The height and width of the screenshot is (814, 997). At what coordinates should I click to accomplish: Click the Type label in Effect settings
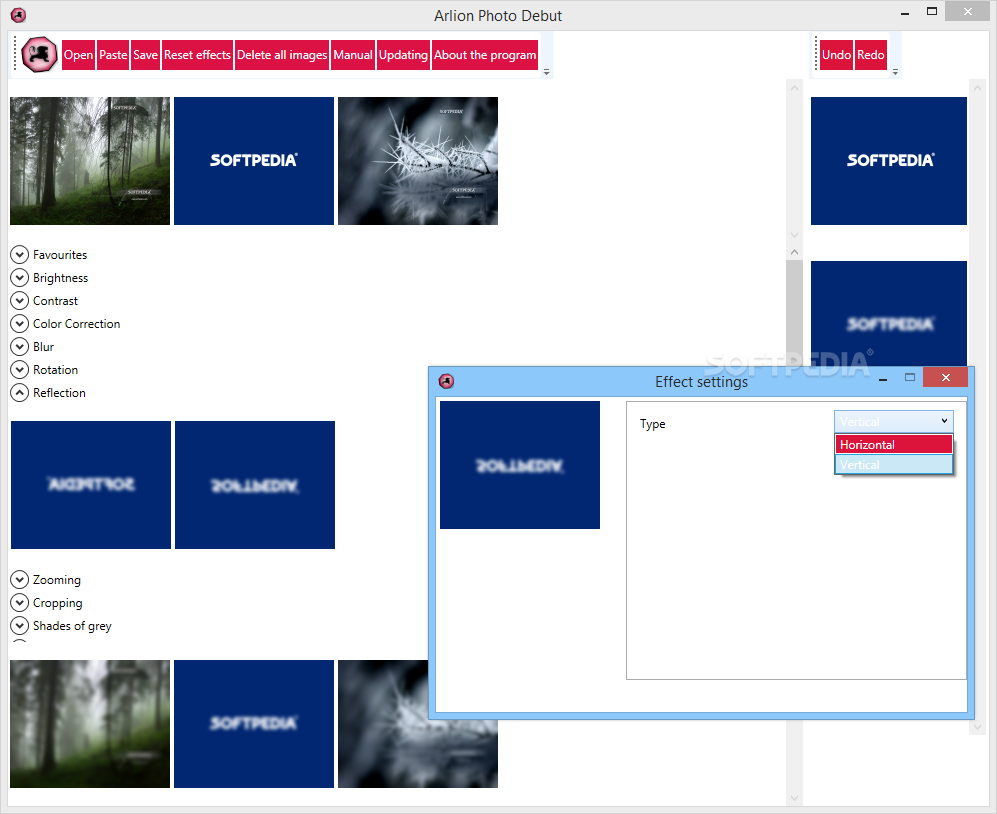[x=652, y=424]
